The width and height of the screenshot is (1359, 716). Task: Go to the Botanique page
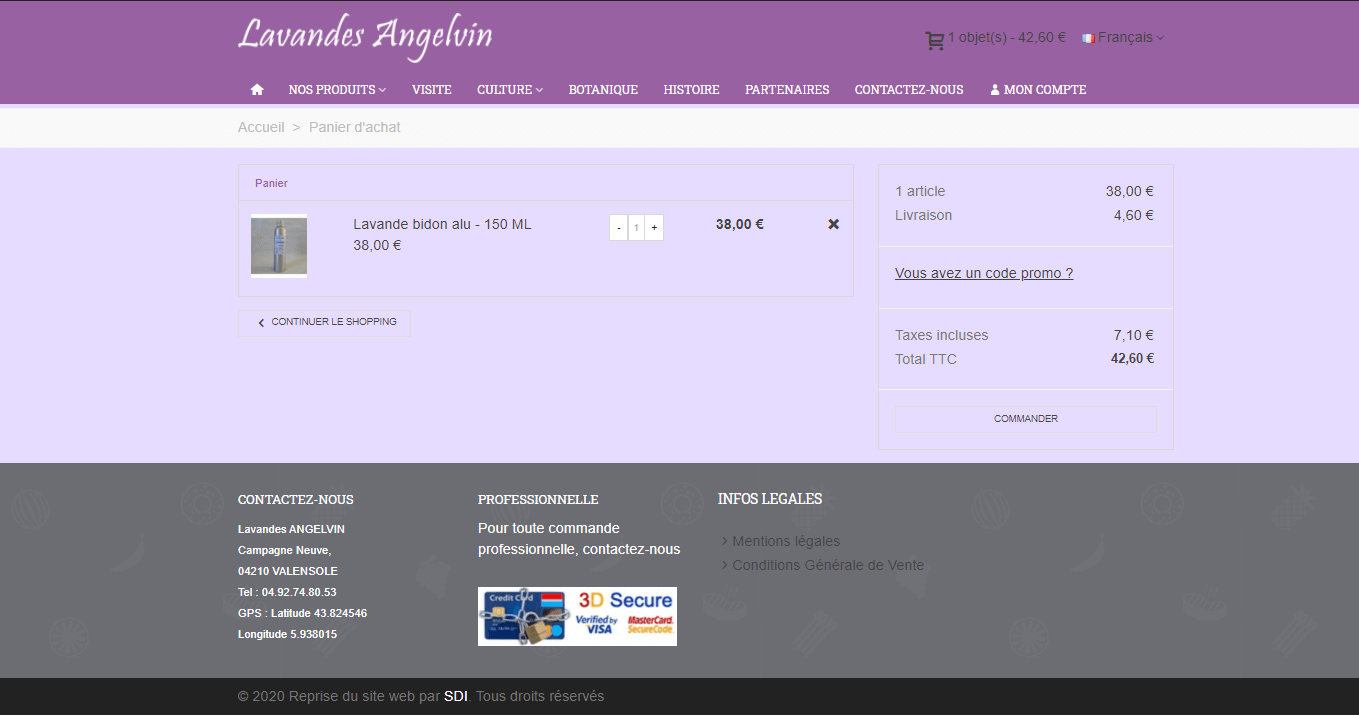[x=603, y=89]
